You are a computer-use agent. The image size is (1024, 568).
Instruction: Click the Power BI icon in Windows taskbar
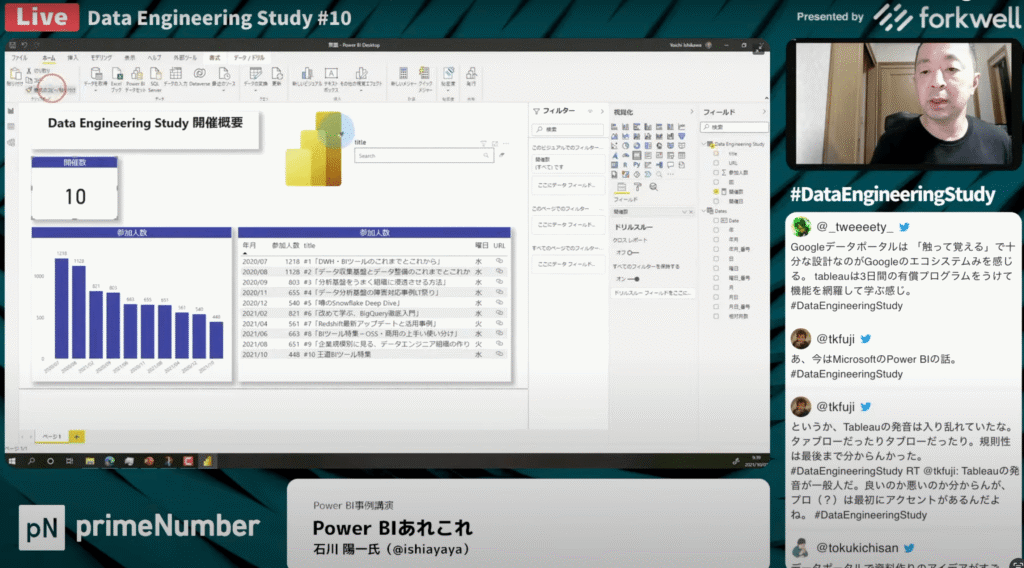click(208, 461)
